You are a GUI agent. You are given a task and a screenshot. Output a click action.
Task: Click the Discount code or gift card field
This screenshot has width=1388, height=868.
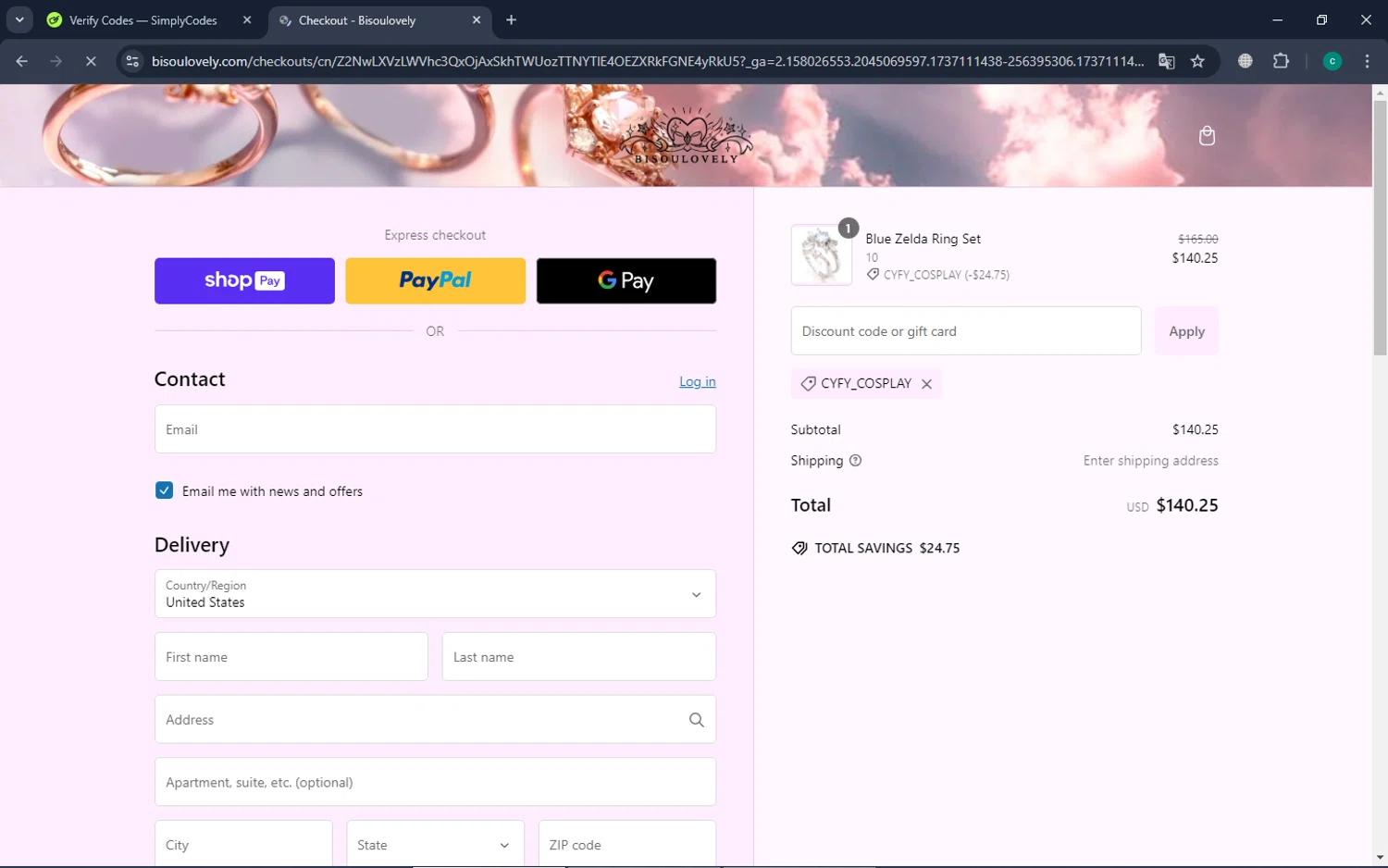pyautogui.click(x=966, y=331)
